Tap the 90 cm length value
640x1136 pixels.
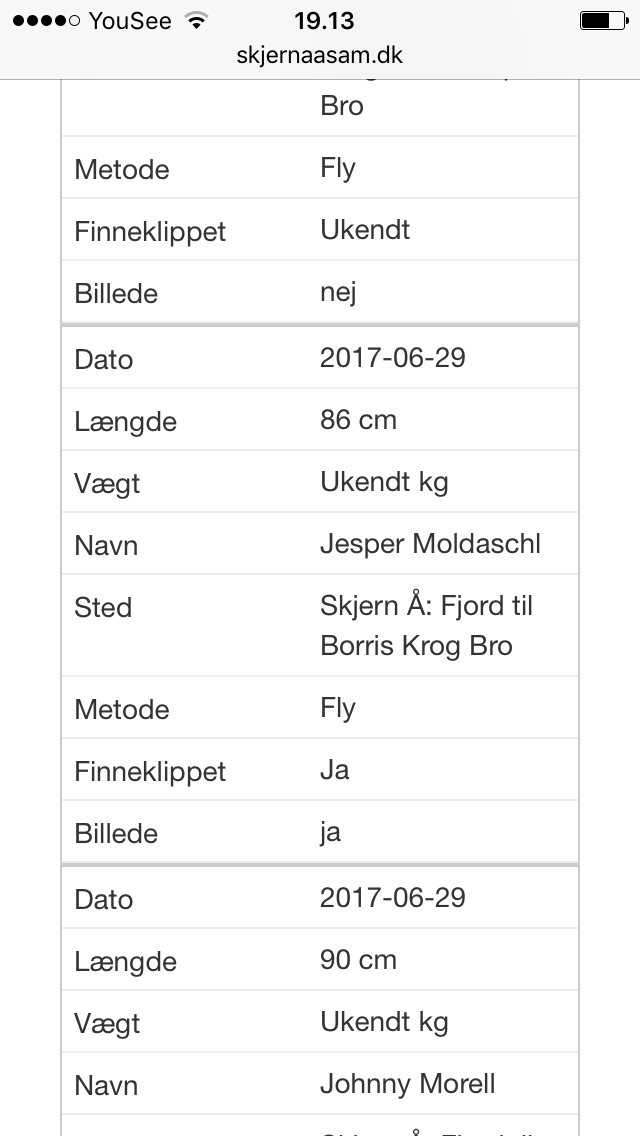pos(359,960)
